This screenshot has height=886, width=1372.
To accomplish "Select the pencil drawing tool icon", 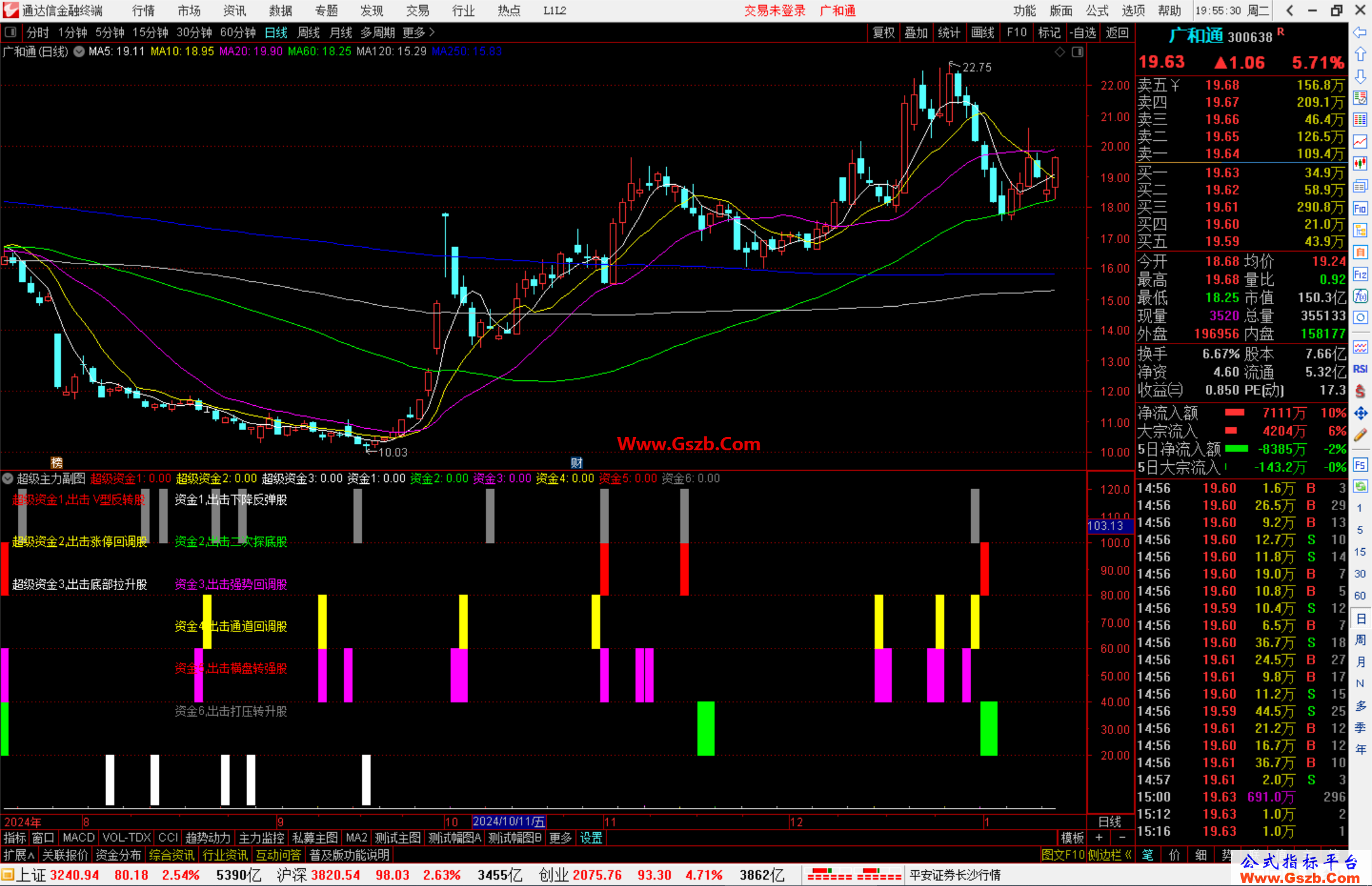I will point(1360,435).
